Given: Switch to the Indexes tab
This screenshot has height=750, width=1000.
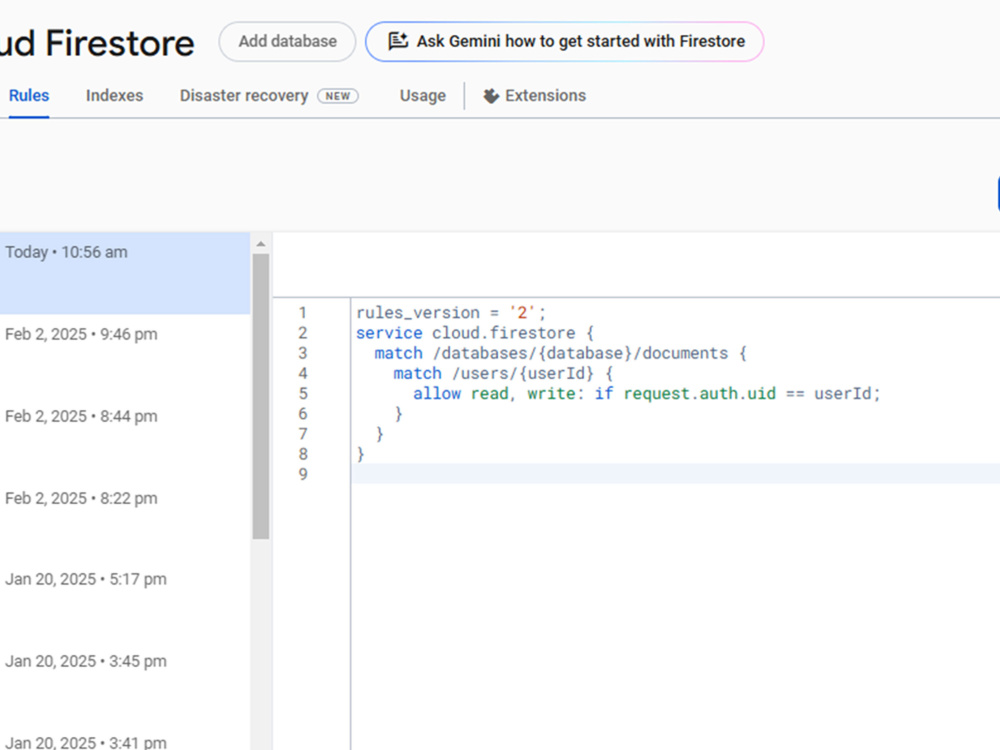Looking at the screenshot, I should tap(114, 95).
